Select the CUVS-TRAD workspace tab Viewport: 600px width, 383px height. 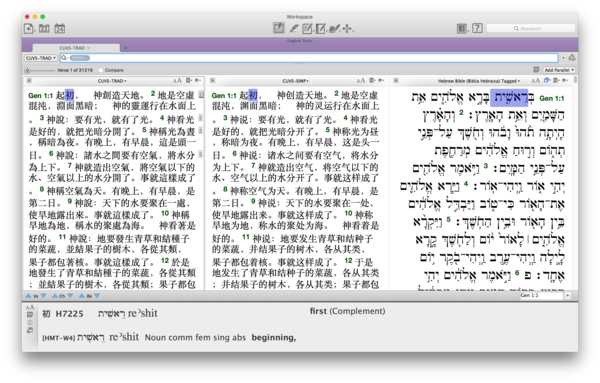[x=76, y=48]
